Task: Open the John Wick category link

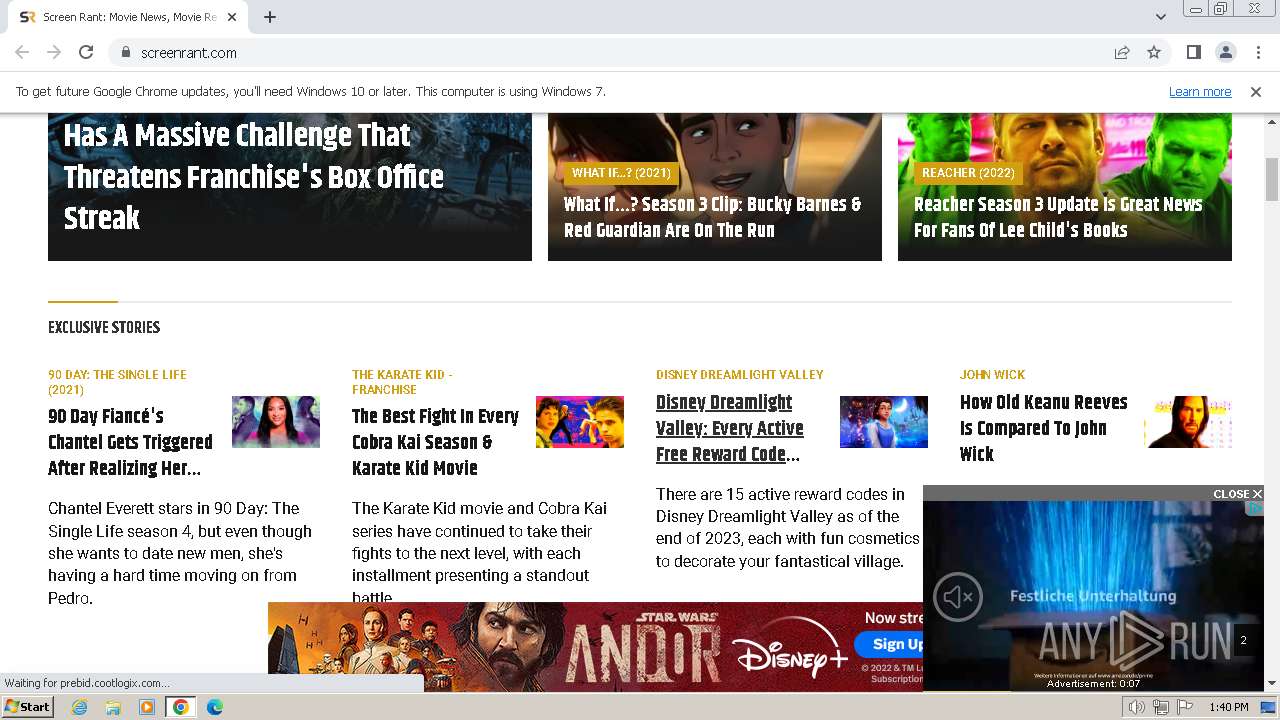Action: 992,375
